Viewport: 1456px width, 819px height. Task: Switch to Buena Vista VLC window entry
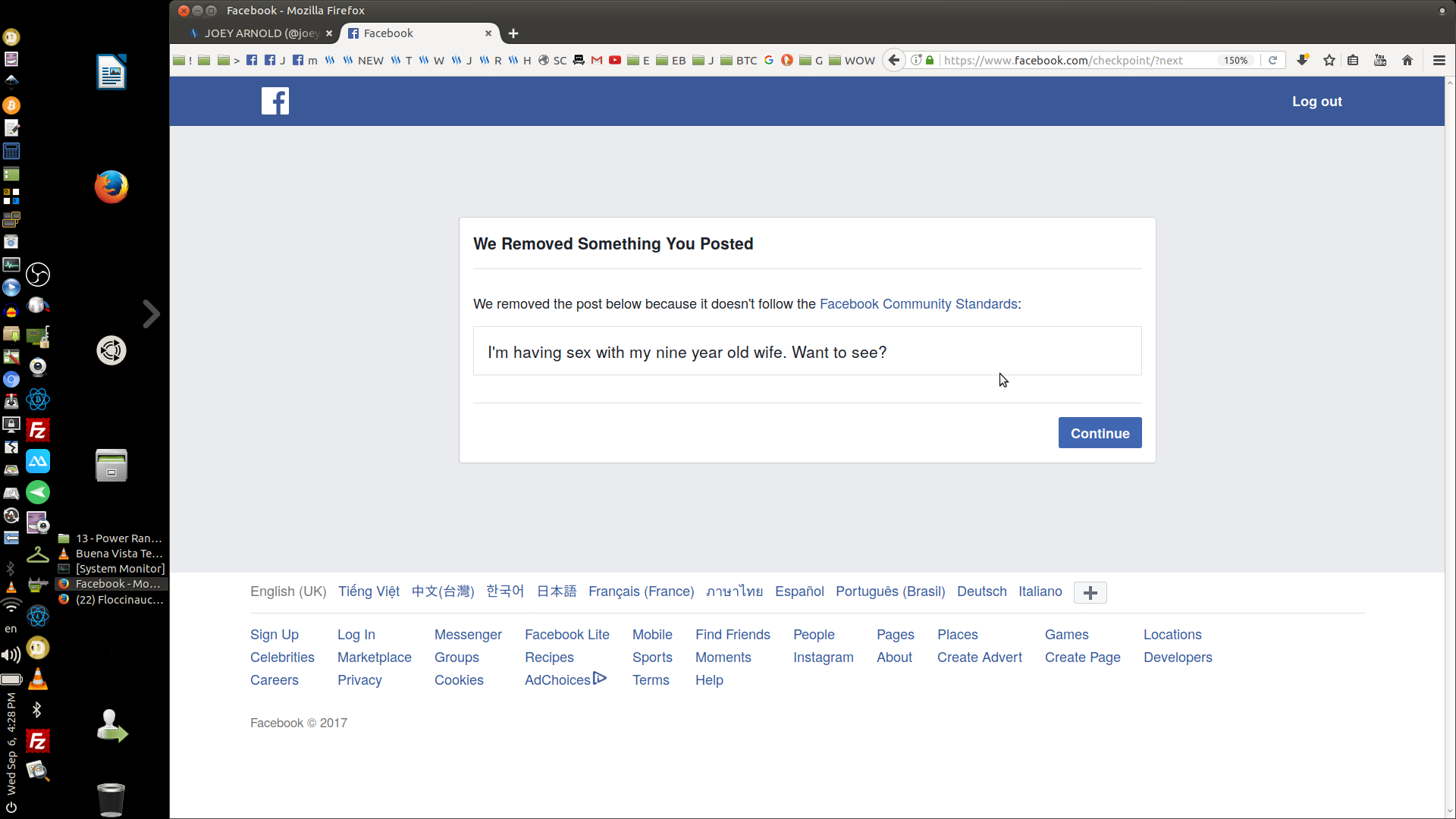112,554
